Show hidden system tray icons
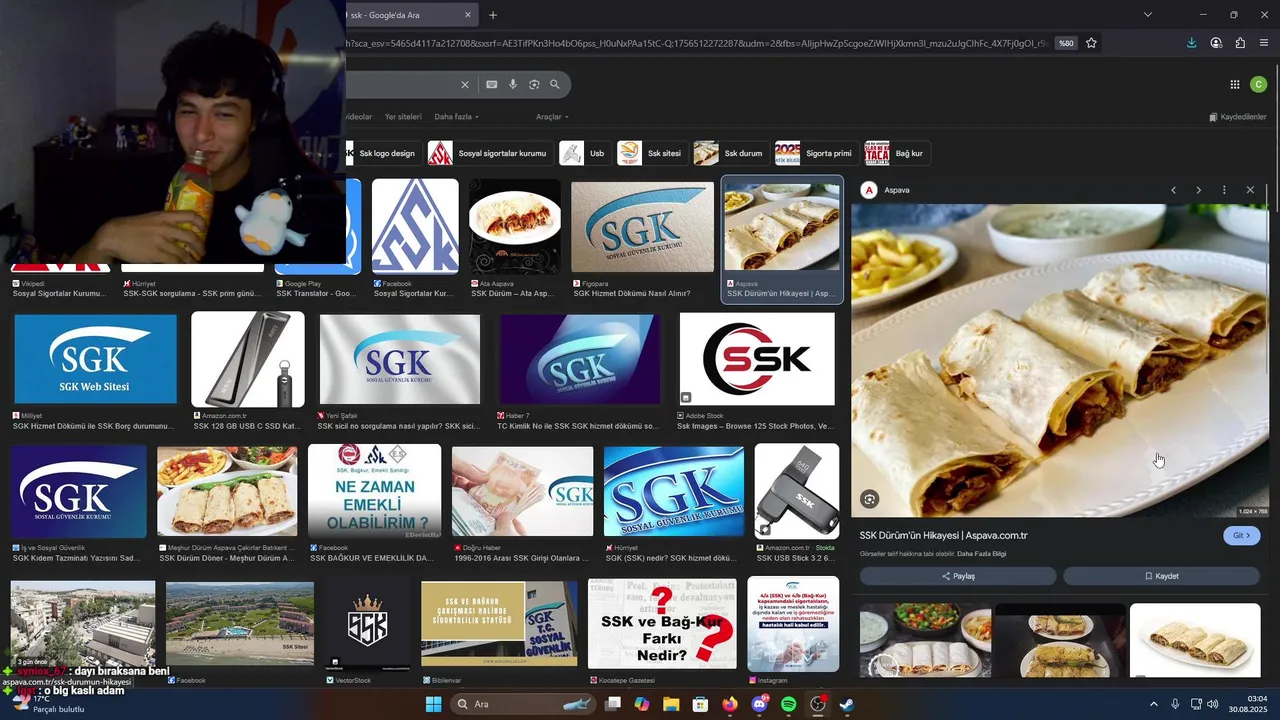 pos(1153,704)
